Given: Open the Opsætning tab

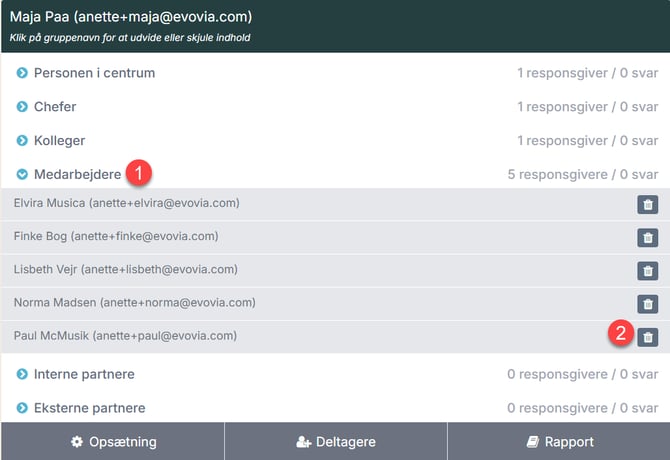Looking at the screenshot, I should pyautogui.click(x=112, y=441).
